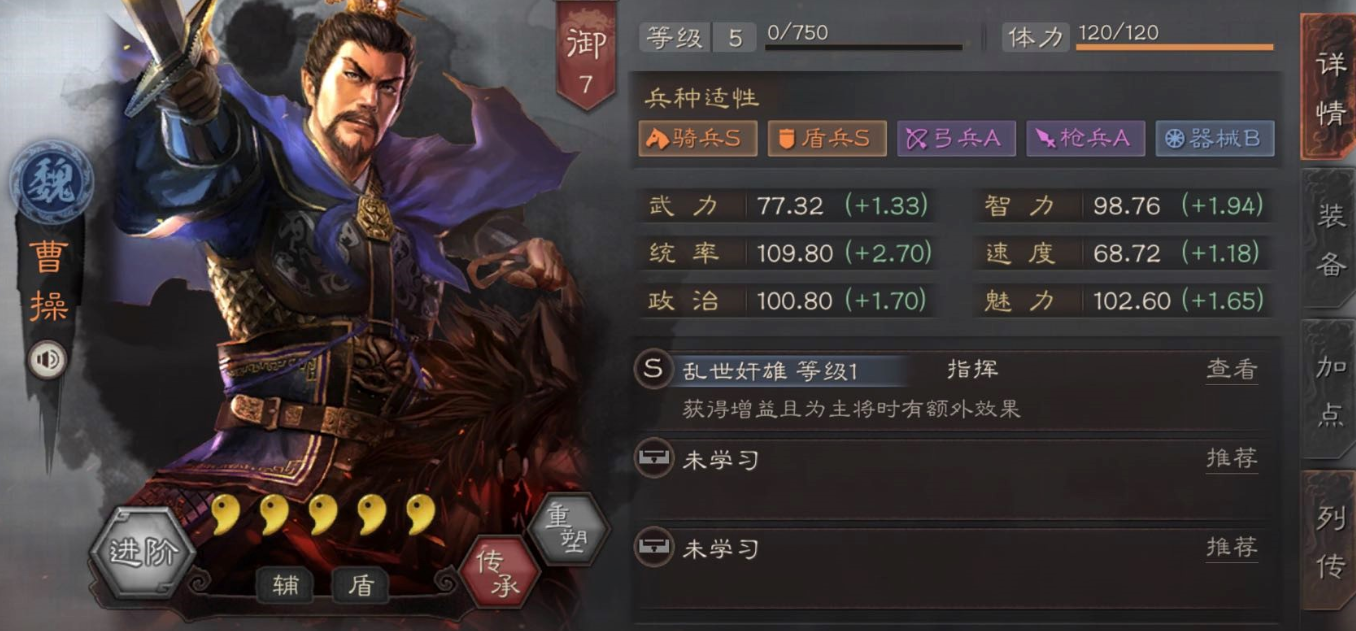Click the orange 体力 stamina bar

1174,47
